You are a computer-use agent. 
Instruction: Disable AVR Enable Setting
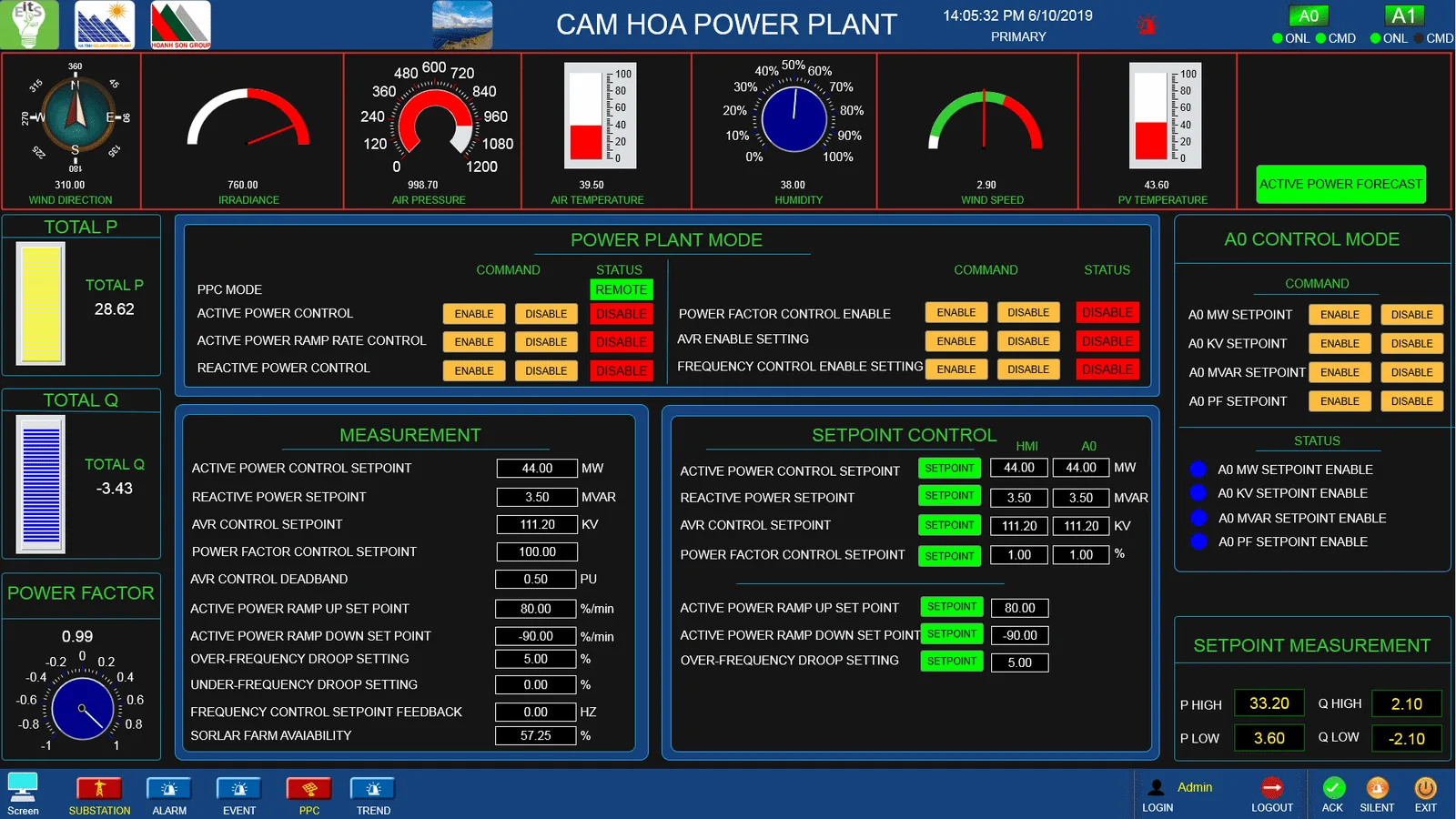click(x=1028, y=341)
